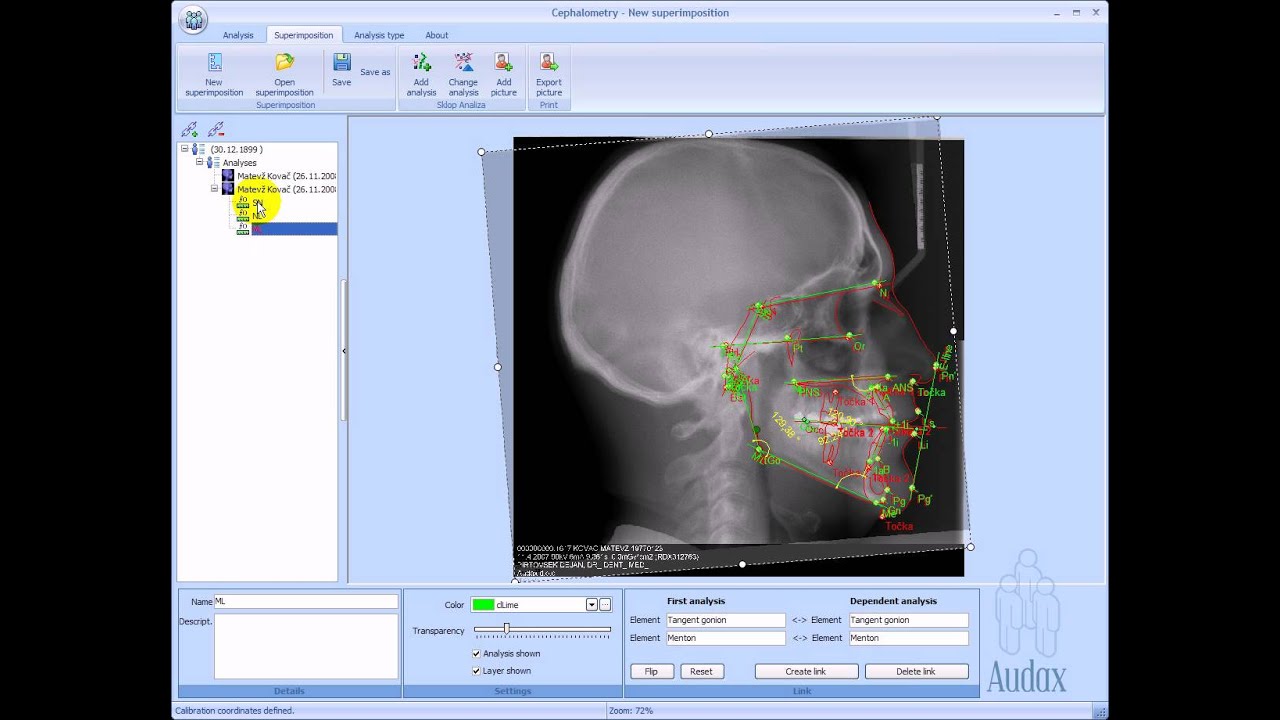This screenshot has height=720, width=1280.
Task: Click the 'Dependent analysis' heading text
Action: tap(893, 601)
